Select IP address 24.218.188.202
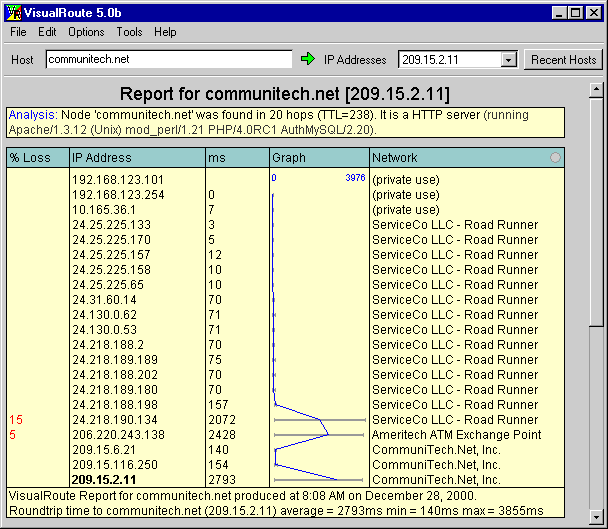The image size is (608, 529). pos(115,375)
